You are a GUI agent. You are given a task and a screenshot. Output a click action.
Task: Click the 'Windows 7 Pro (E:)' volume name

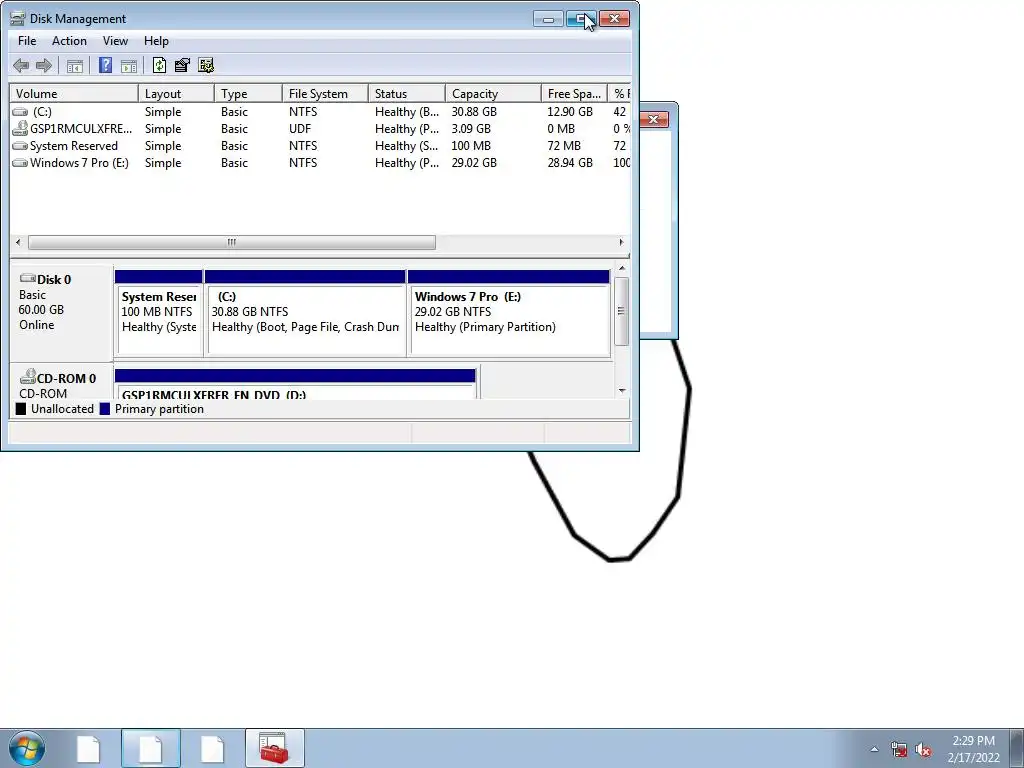point(79,163)
